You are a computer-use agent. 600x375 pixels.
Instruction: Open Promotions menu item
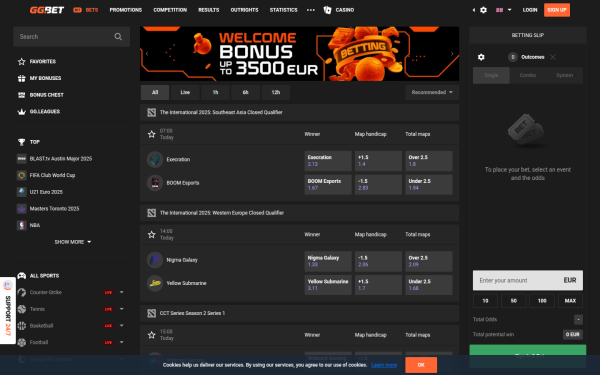pyautogui.click(x=126, y=10)
